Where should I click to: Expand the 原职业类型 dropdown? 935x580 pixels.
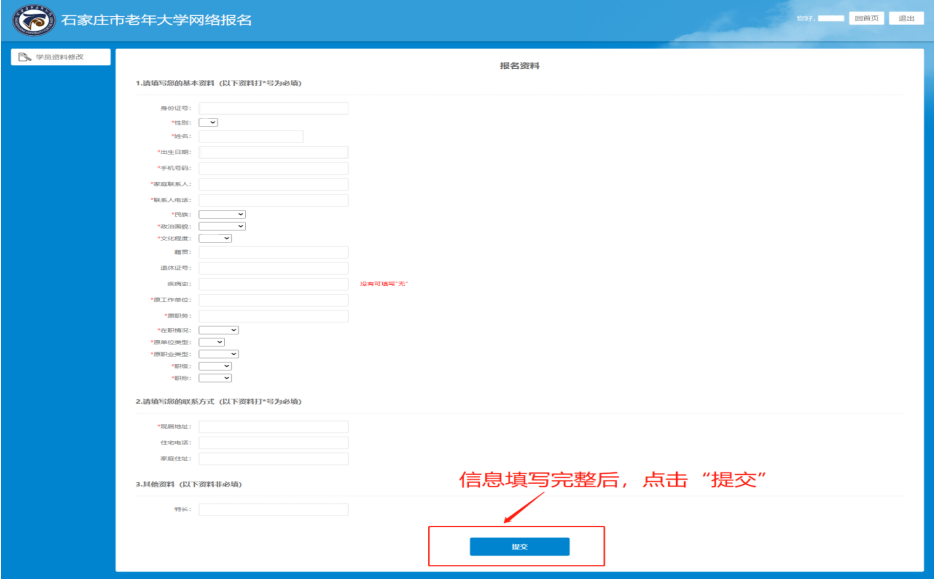pos(218,354)
